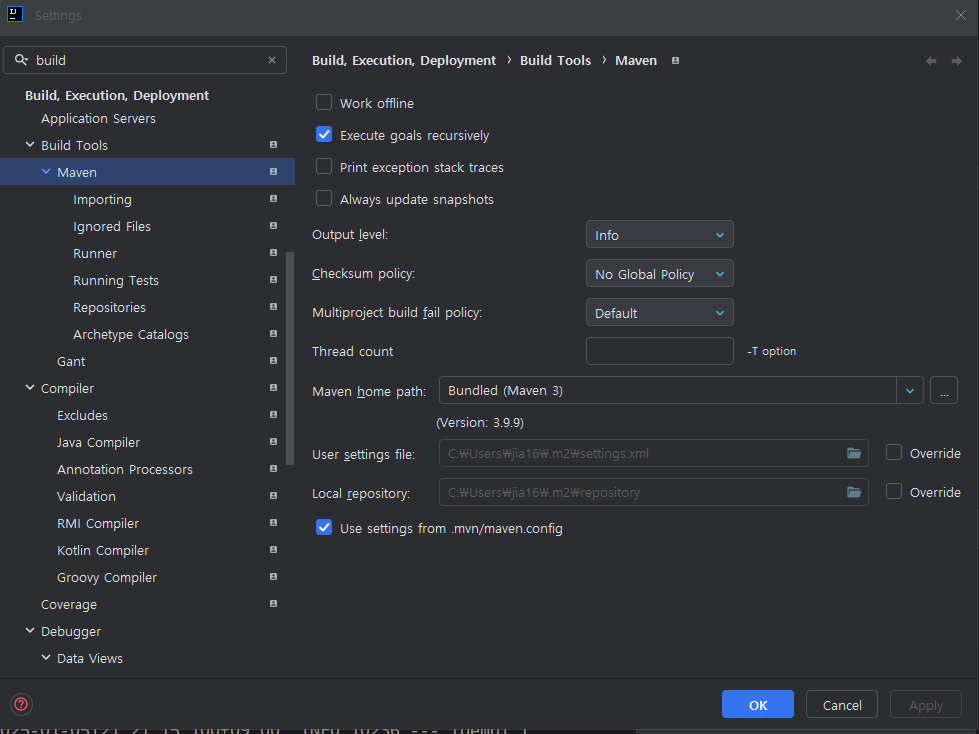Open the Repositories settings page

pyautogui.click(x=109, y=308)
